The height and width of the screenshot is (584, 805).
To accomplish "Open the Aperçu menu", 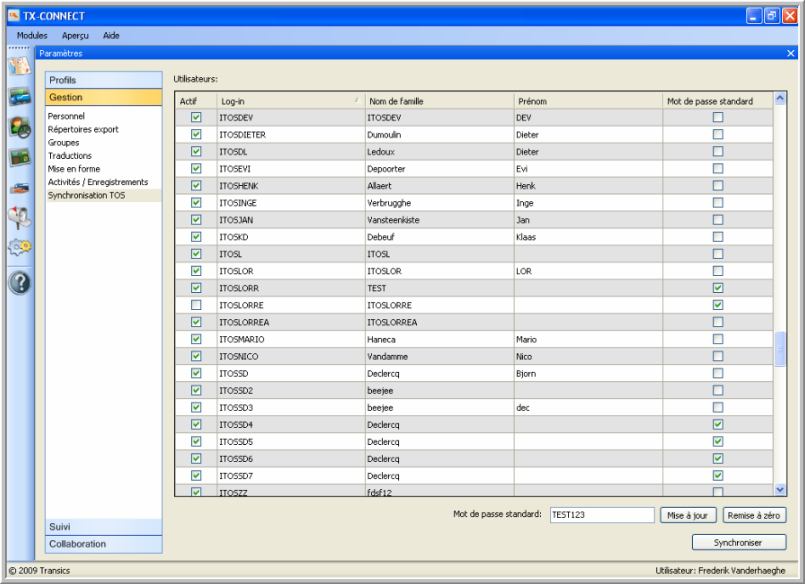I will click(x=75, y=35).
